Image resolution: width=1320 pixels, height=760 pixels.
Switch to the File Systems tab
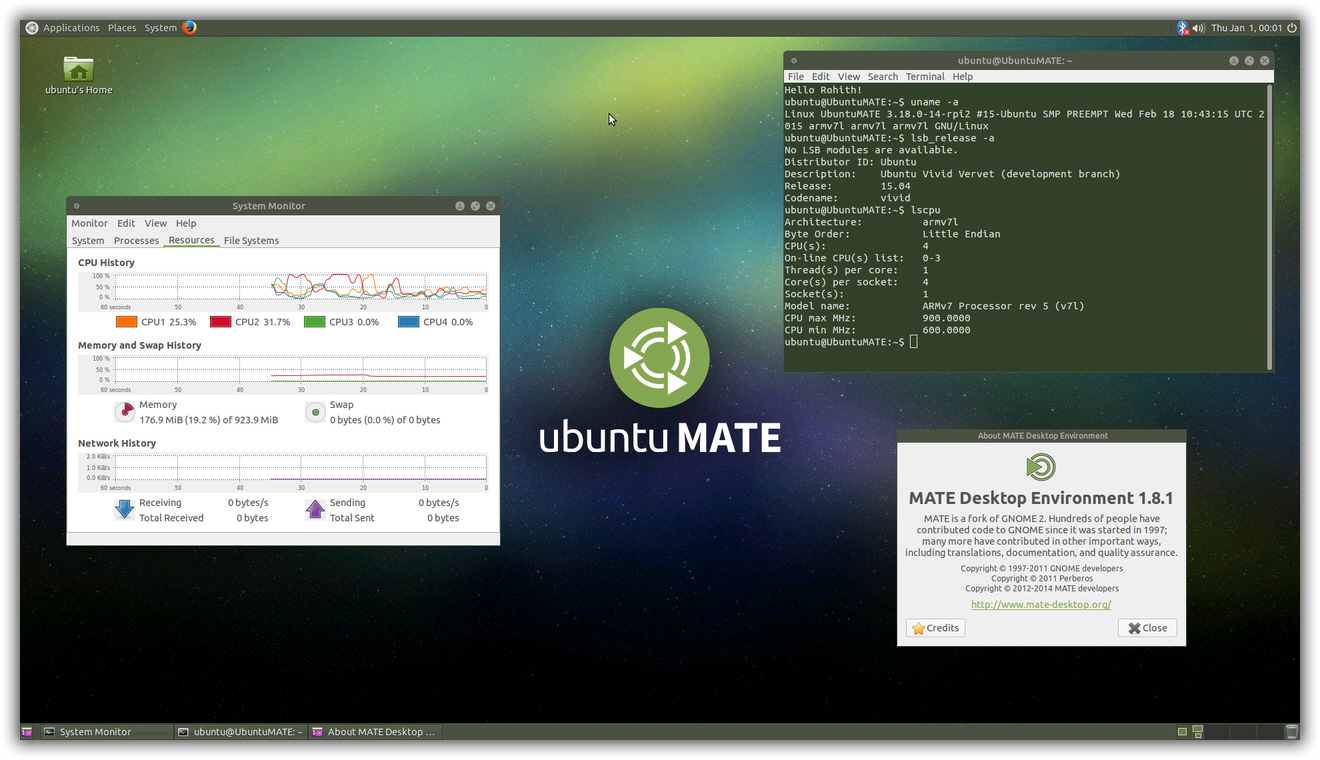(251, 240)
